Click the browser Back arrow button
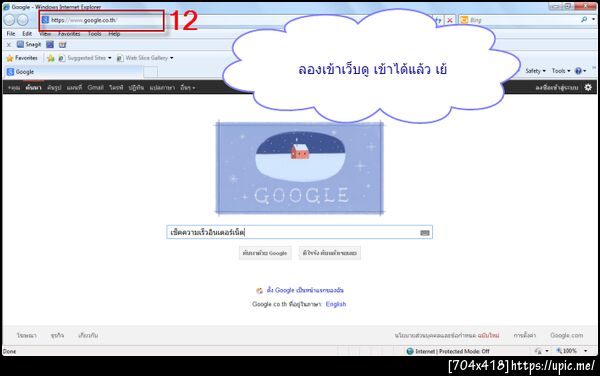This screenshot has height=376, width=600. point(10,20)
